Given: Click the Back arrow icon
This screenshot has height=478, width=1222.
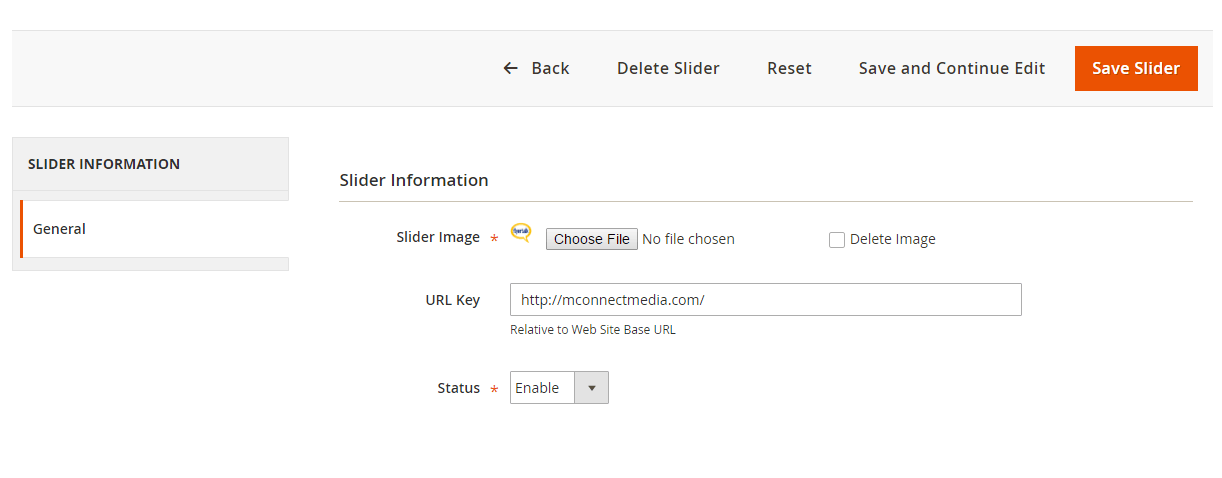Looking at the screenshot, I should coord(511,68).
